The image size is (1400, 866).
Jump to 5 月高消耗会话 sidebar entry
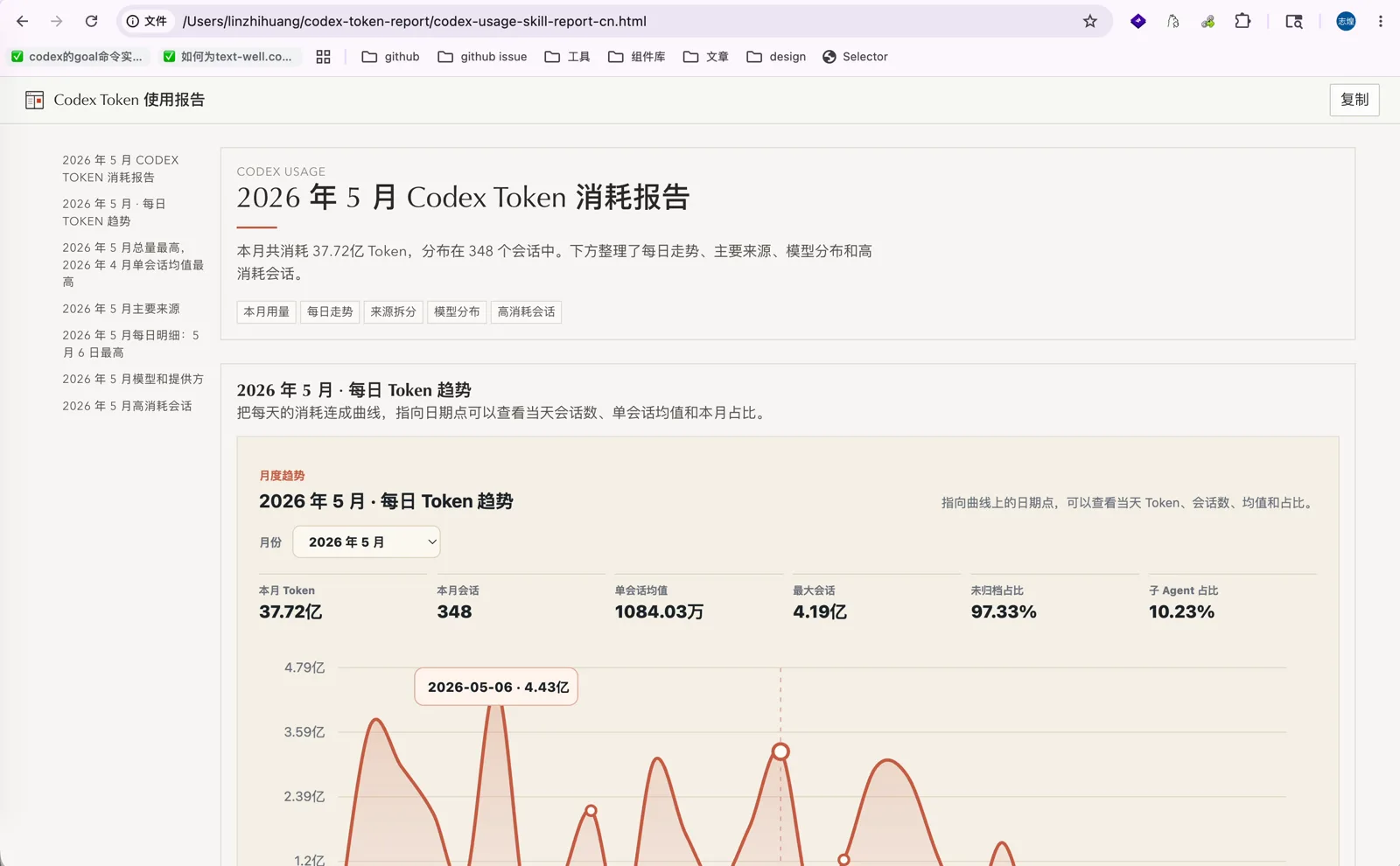tap(127, 406)
